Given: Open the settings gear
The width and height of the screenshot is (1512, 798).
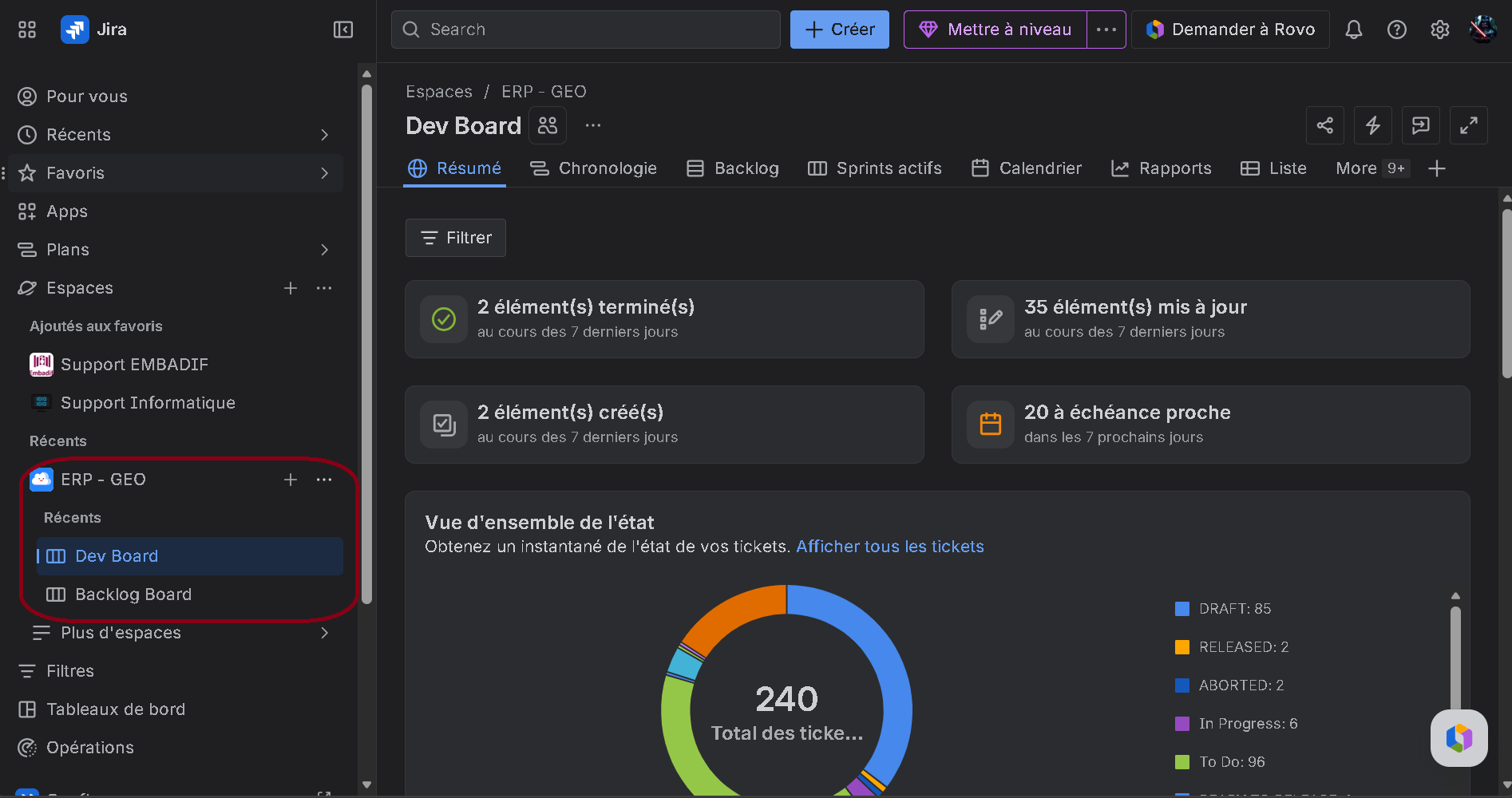Looking at the screenshot, I should pyautogui.click(x=1440, y=30).
